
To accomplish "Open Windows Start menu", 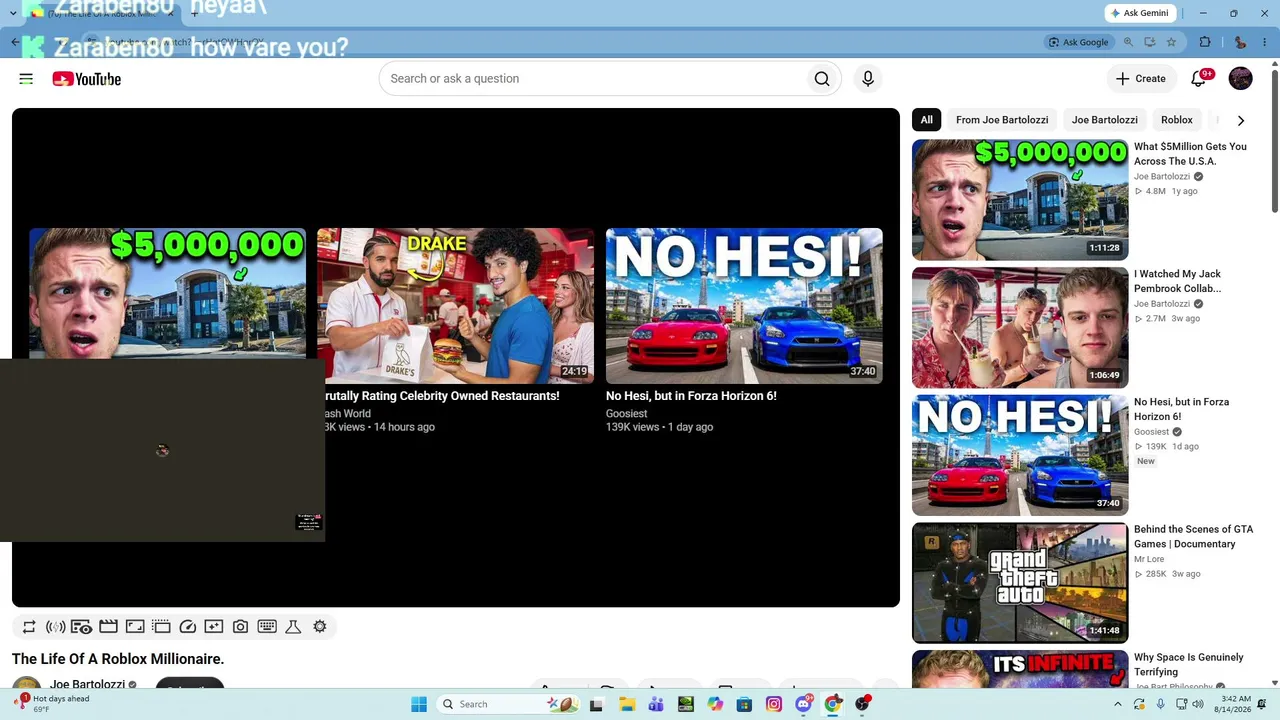I will click(419, 704).
